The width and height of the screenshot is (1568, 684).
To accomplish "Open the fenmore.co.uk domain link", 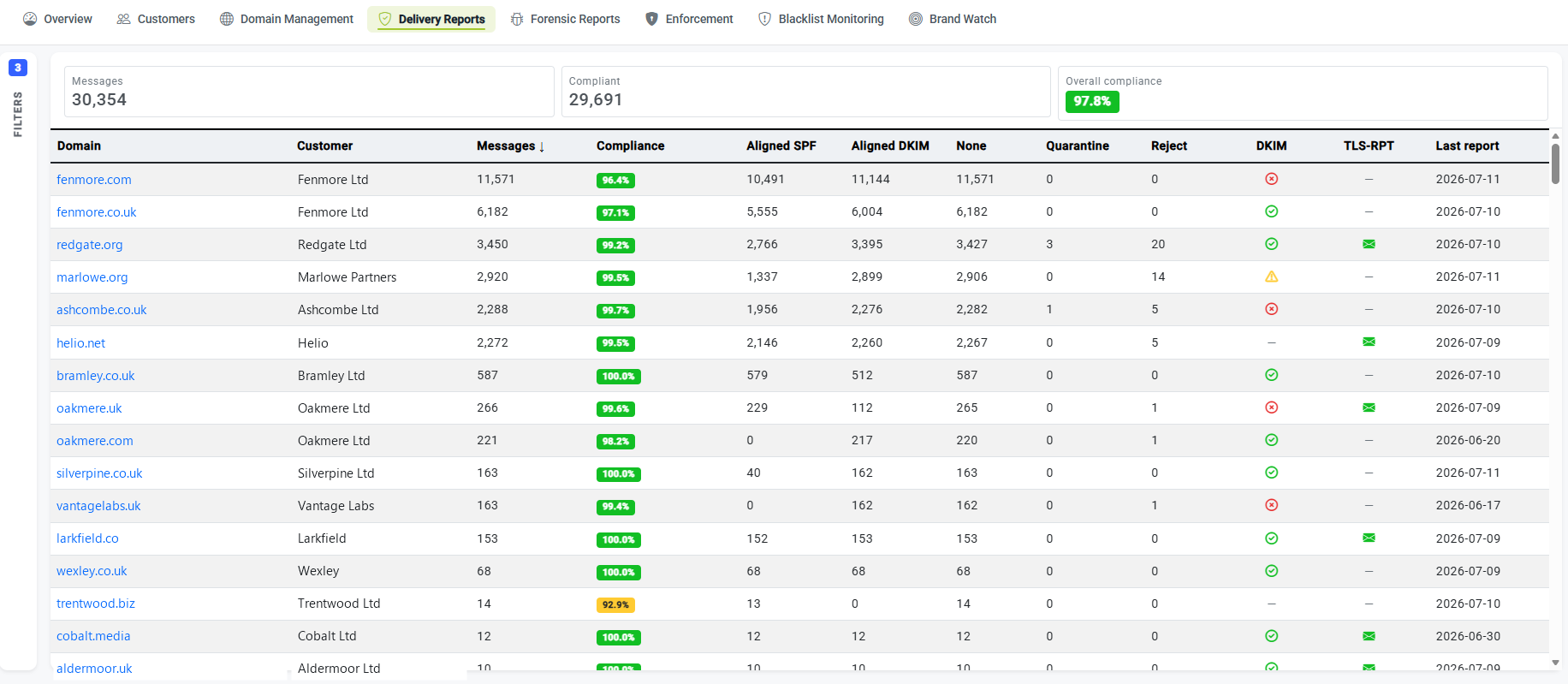I will [97, 212].
